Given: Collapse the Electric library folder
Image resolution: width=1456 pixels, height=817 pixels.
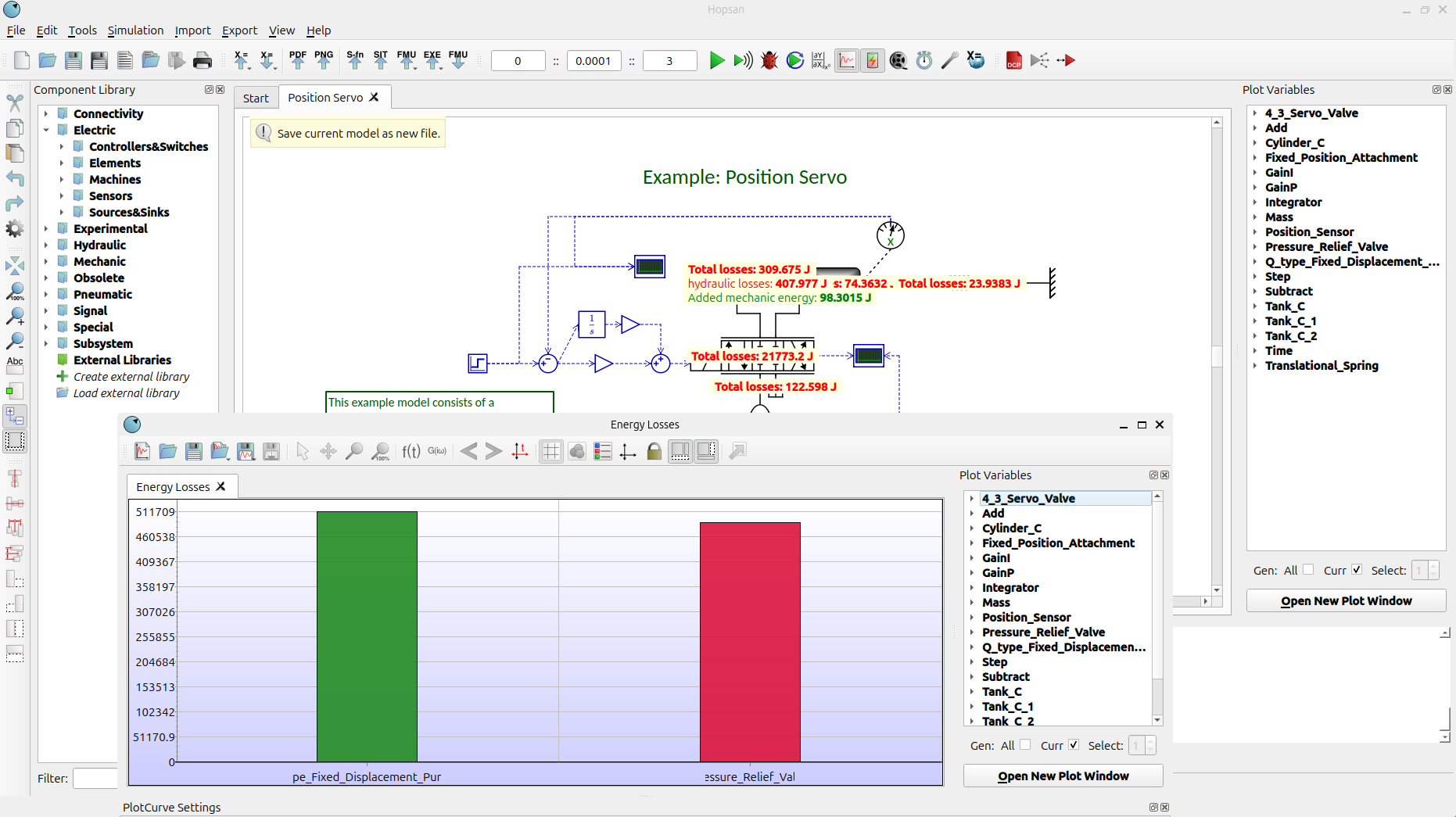Looking at the screenshot, I should (46, 130).
